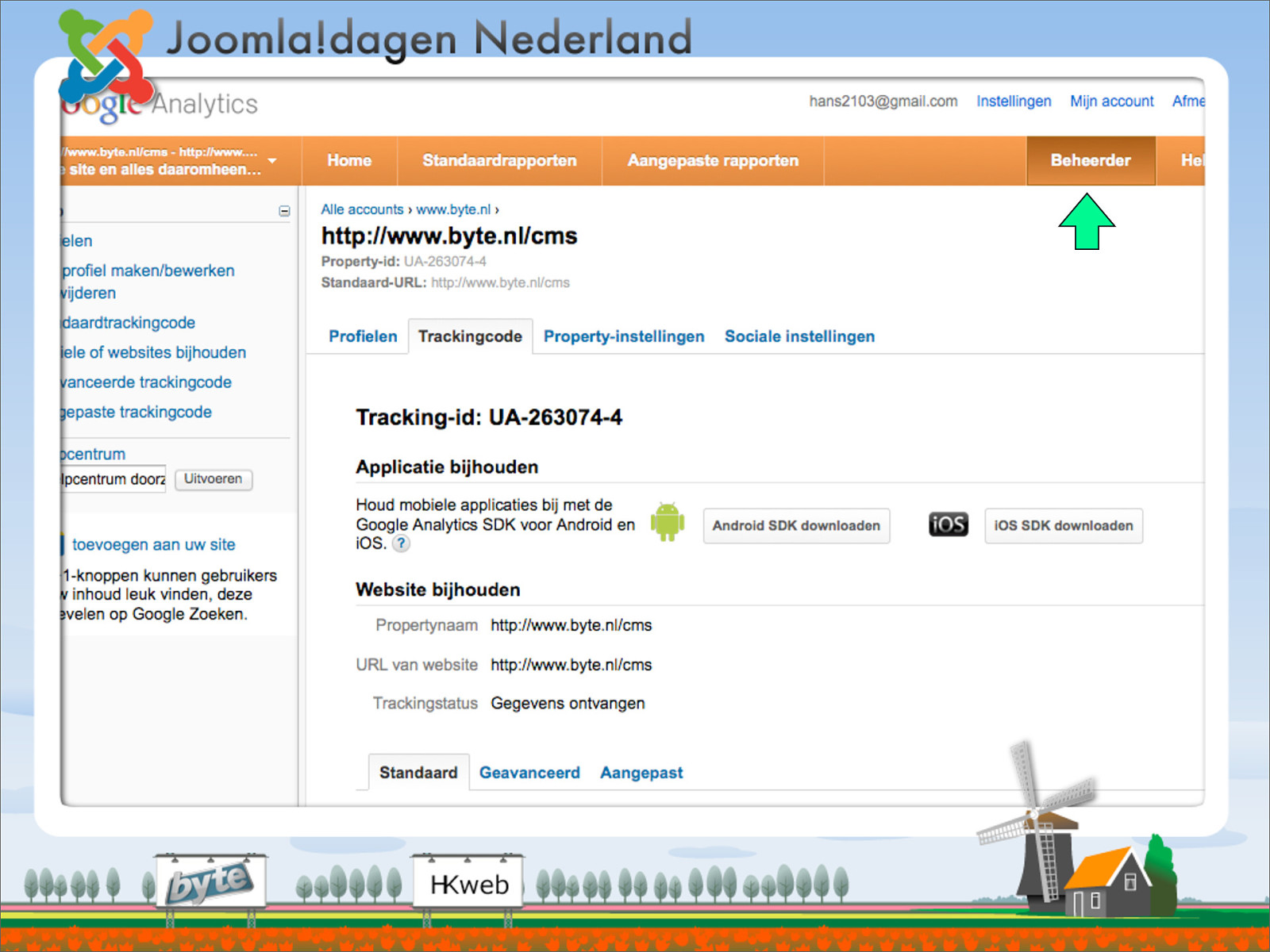Open Standaardrapporten in the navigation bar

[x=499, y=160]
